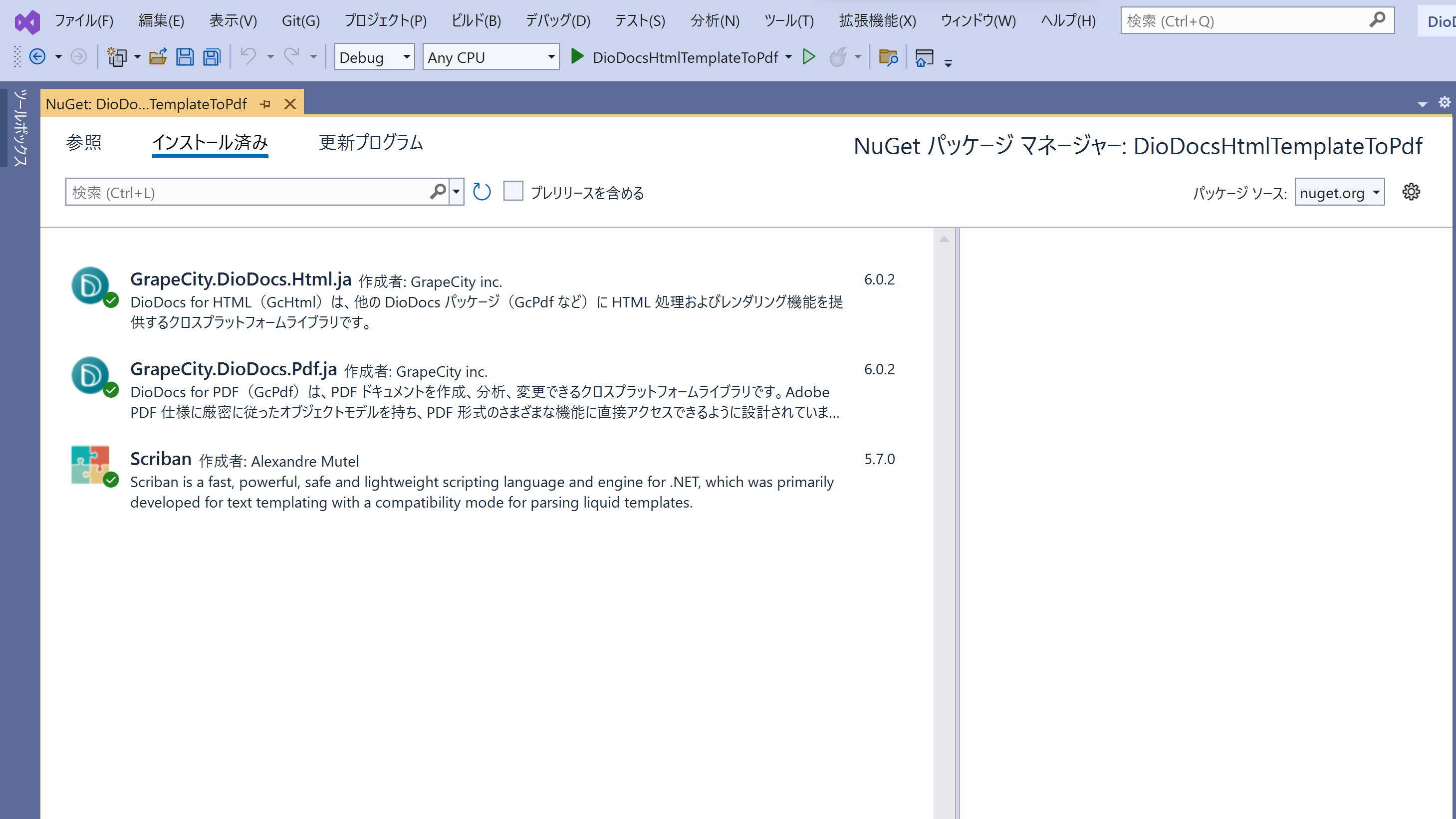Open the ツールボックス side panel tab

pos(20,128)
